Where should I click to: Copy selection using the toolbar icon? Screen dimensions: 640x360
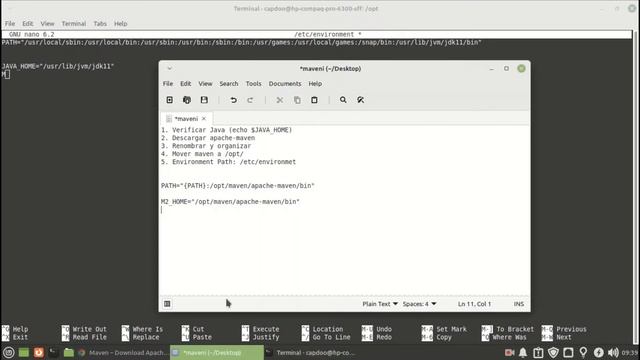297,100
